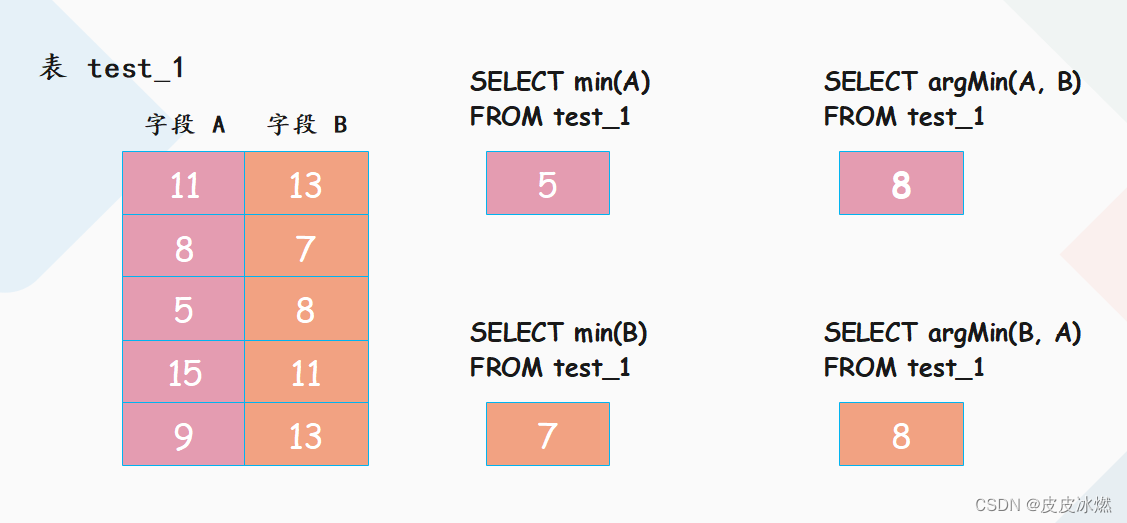
Task: Select the cell with 15 in column A
Action: point(183,371)
